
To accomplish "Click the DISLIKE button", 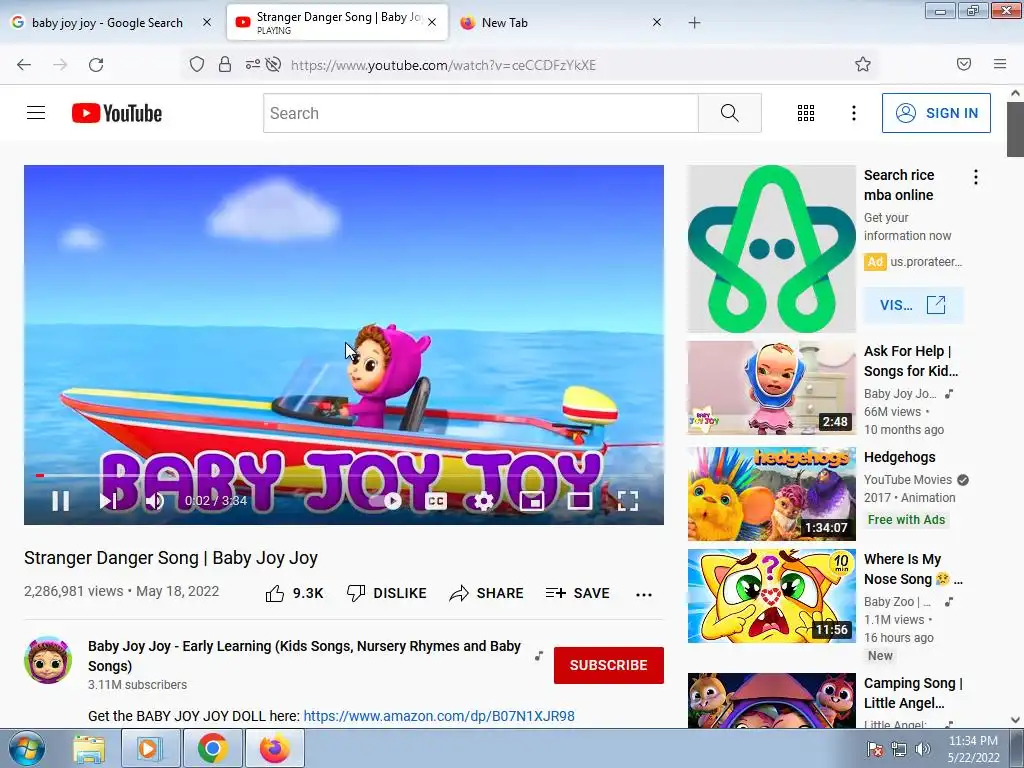I will click(x=386, y=593).
